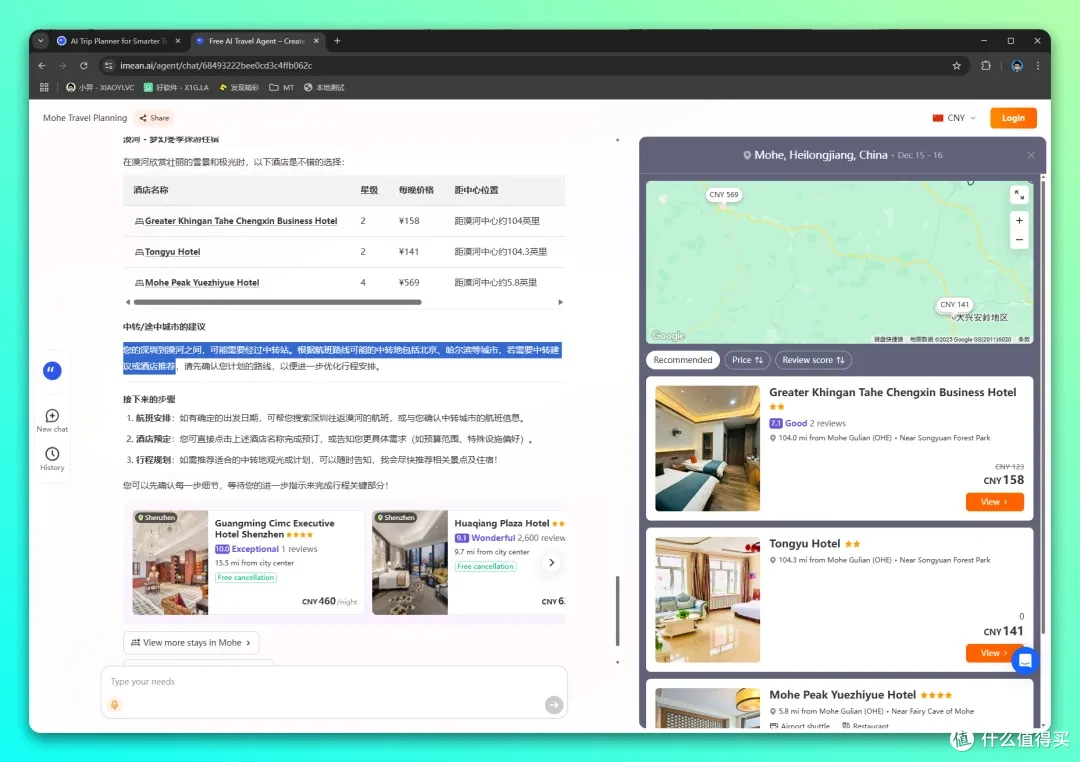The height and width of the screenshot is (762, 1080).
Task: Select the Recommended sort tab
Action: point(683,360)
